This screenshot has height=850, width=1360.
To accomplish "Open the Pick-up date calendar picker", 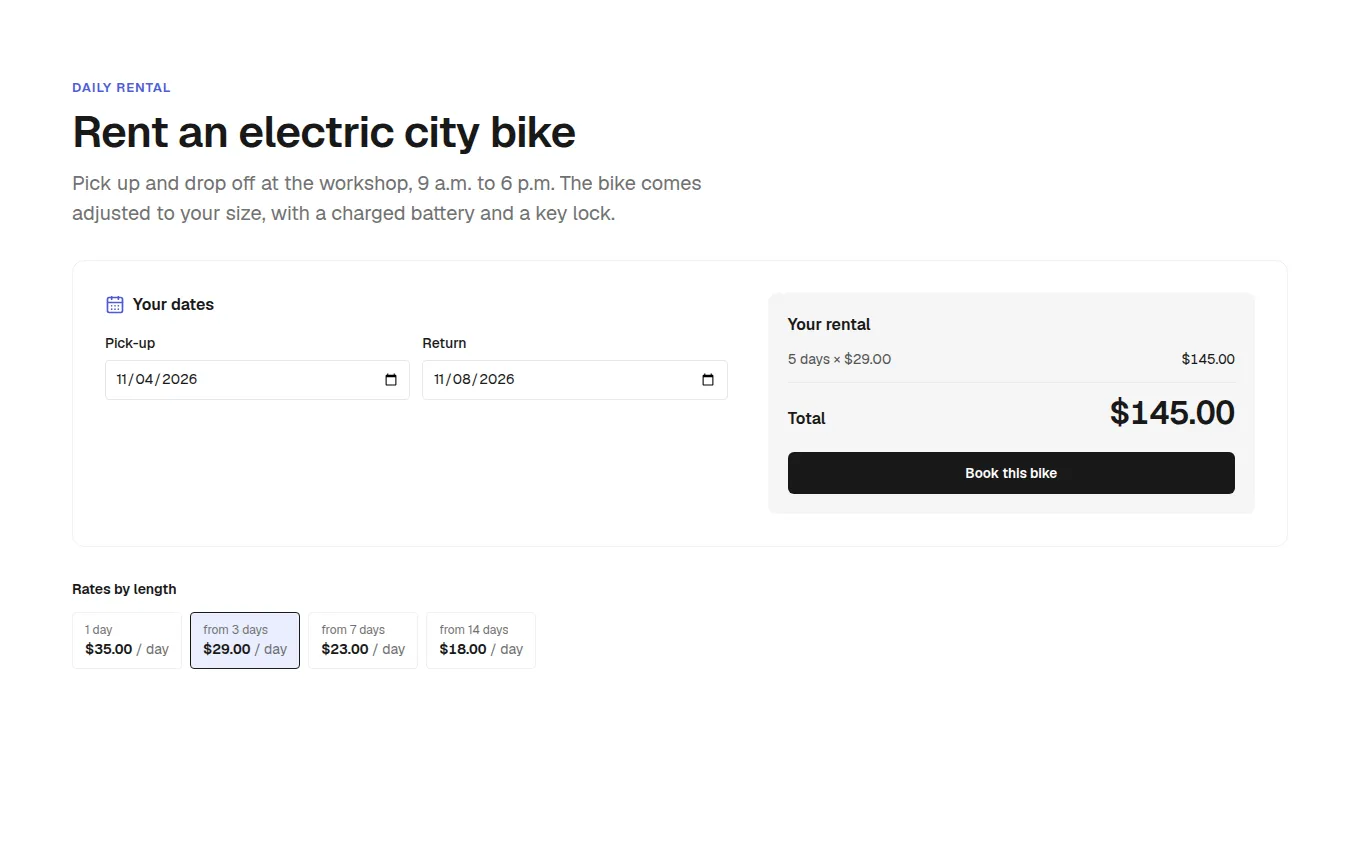I will (391, 380).
